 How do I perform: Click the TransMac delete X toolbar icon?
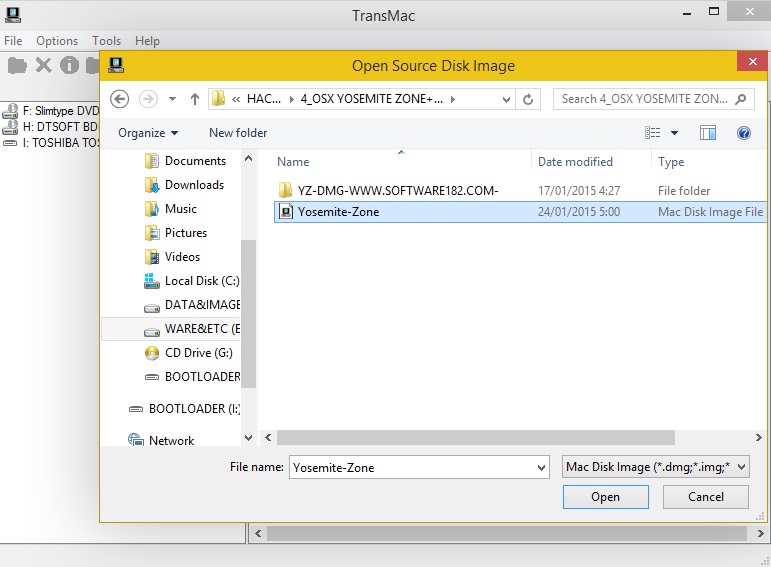tap(44, 65)
